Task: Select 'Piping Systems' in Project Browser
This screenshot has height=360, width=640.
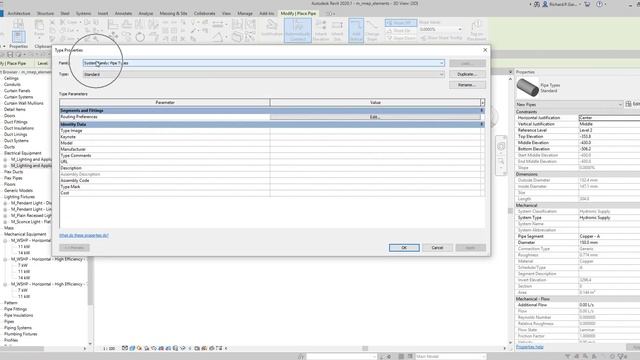Action: pos(18,328)
